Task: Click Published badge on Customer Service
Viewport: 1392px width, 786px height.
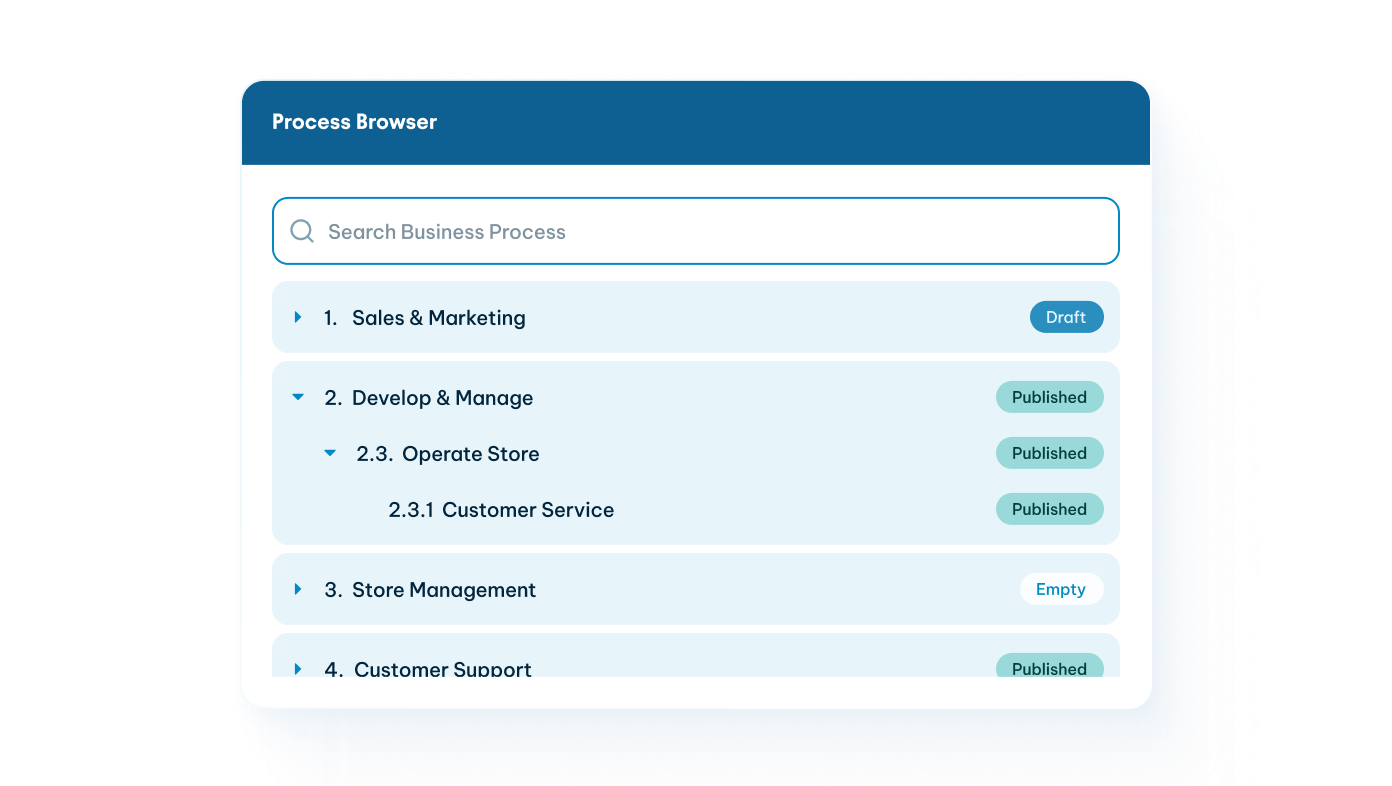Action: [1049, 509]
